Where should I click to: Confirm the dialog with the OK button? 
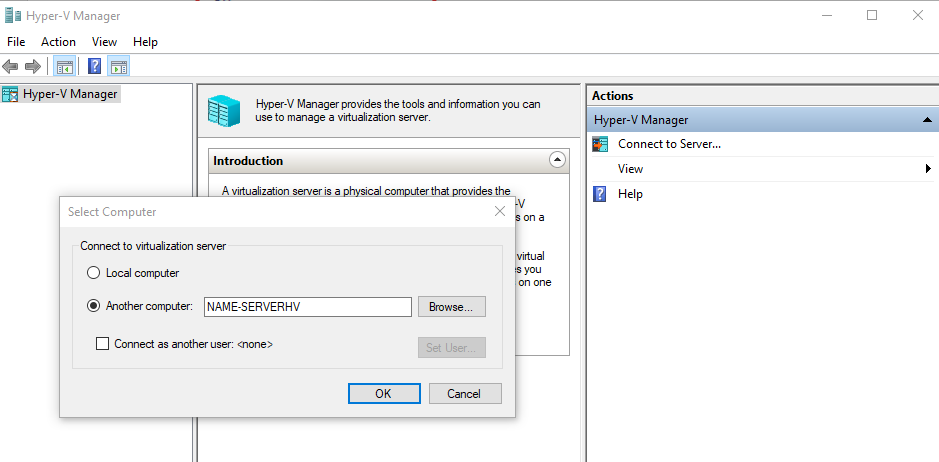pyautogui.click(x=384, y=394)
